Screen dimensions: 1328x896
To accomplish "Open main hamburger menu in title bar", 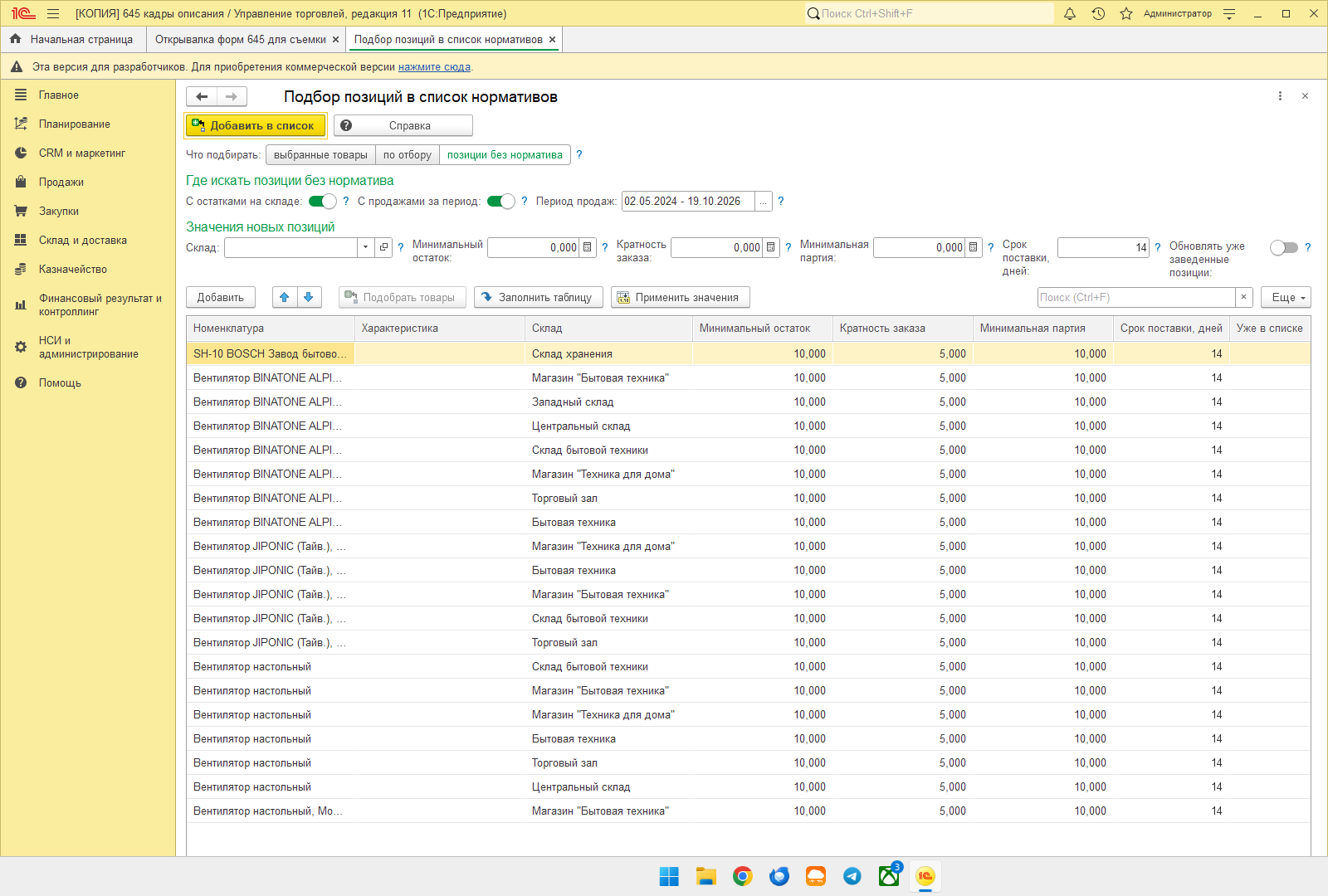I will [x=53, y=13].
